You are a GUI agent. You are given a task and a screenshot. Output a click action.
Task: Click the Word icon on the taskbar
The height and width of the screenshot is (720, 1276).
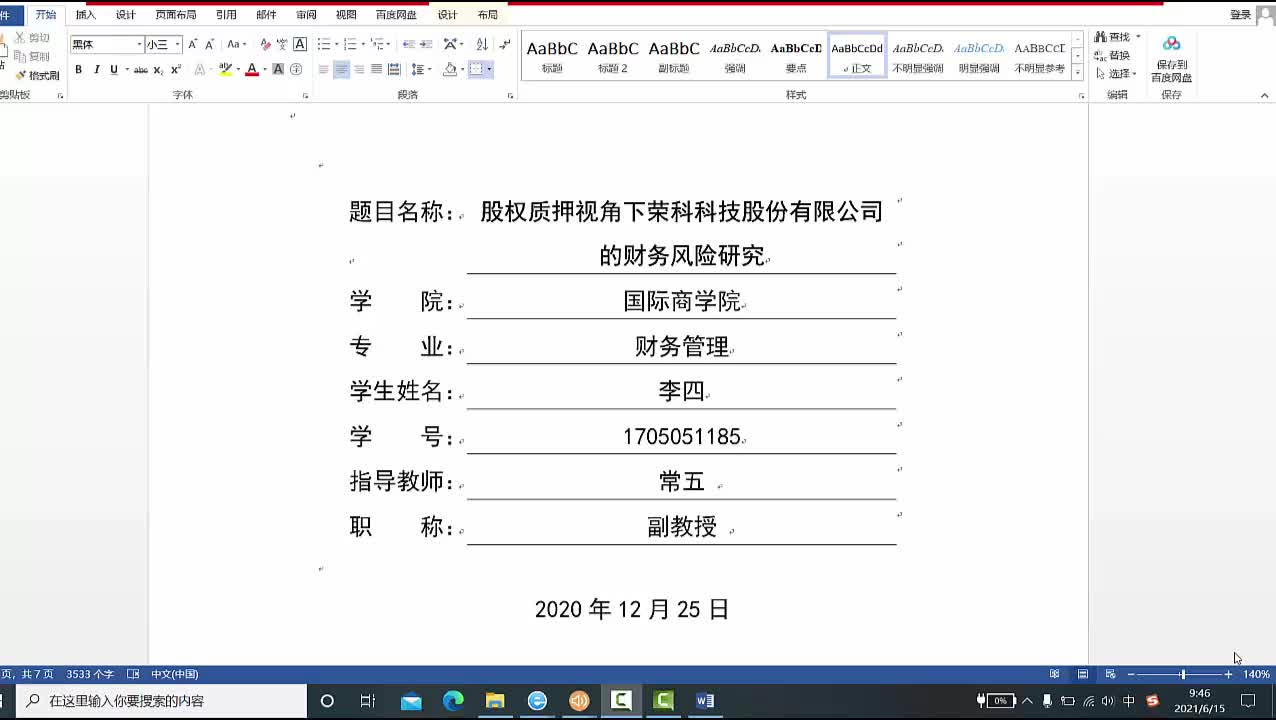[705, 701]
